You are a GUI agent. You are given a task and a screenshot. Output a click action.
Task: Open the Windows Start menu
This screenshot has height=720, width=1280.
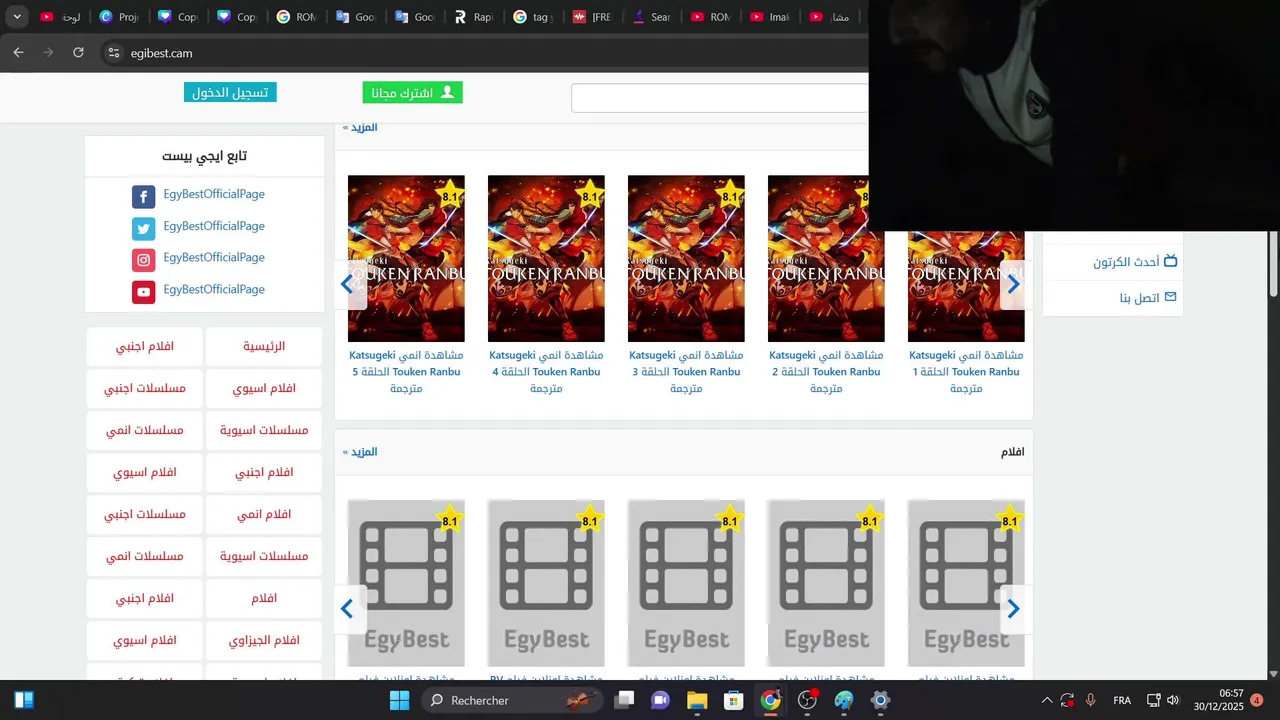tap(399, 700)
